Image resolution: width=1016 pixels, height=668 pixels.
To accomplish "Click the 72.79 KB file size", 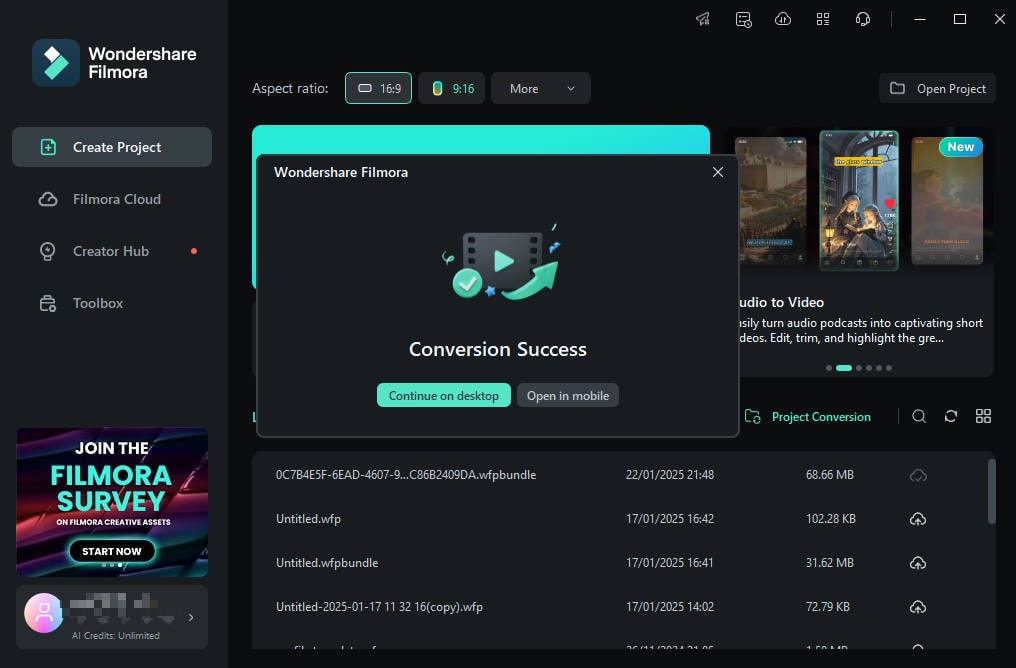I will (x=828, y=607).
